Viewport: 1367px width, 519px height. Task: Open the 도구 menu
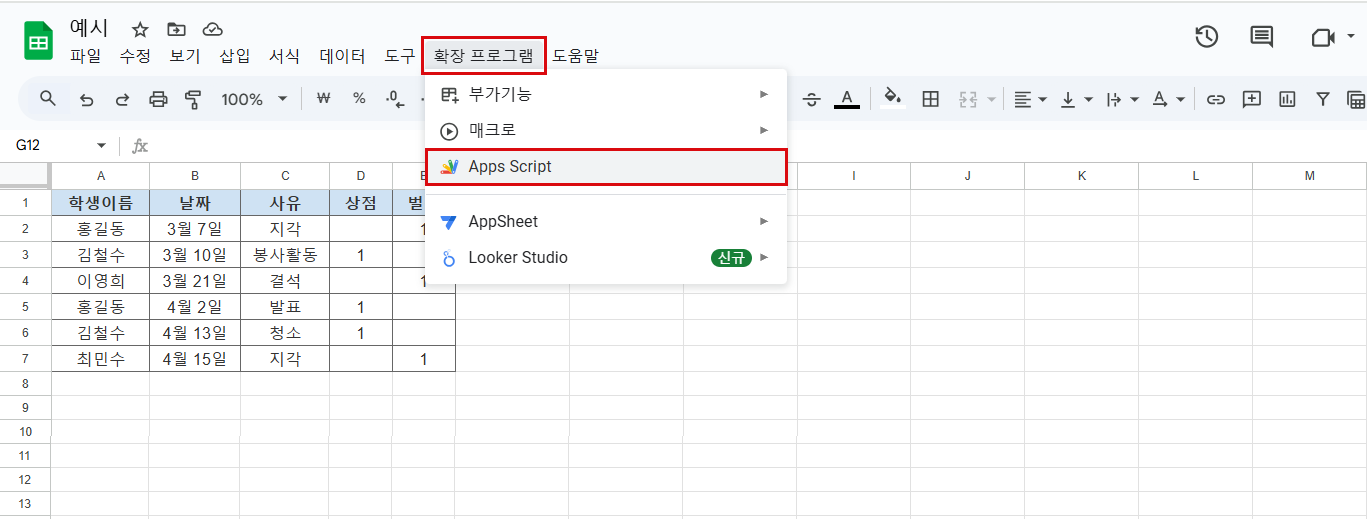[x=399, y=56]
